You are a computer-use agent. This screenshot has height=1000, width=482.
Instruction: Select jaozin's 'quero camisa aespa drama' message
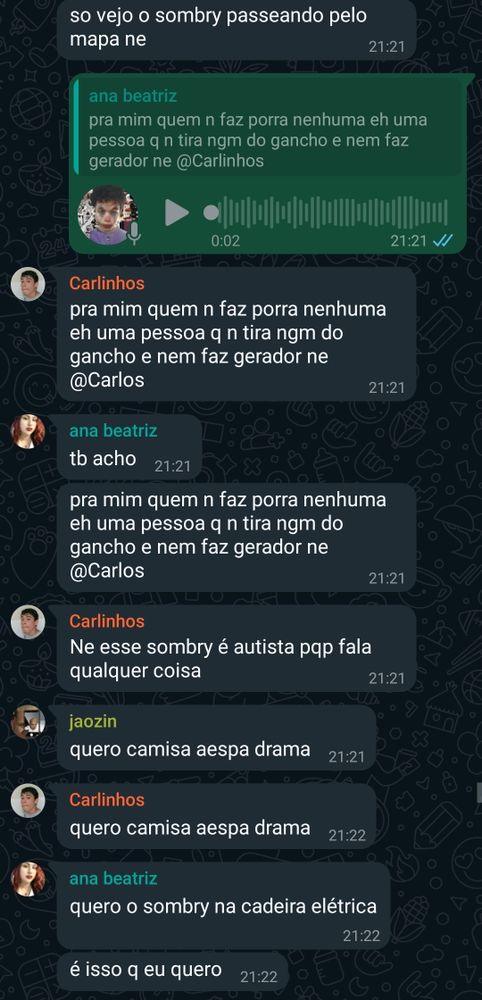click(x=217, y=737)
